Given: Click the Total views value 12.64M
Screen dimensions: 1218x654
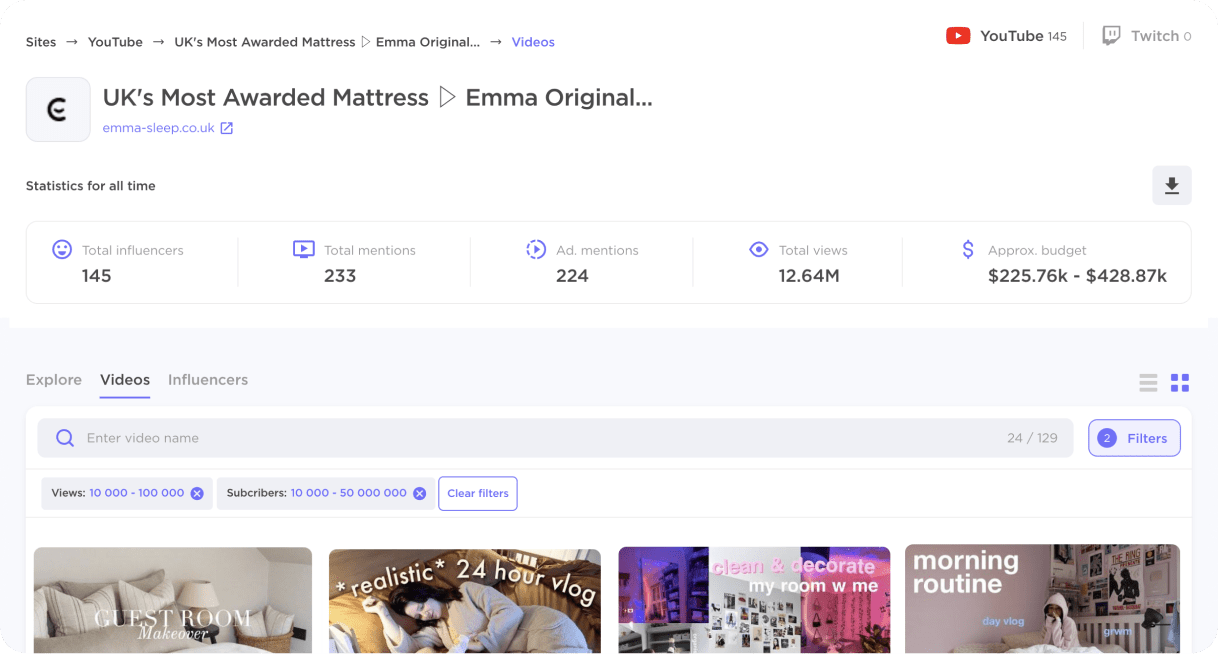Looking at the screenshot, I should (809, 276).
